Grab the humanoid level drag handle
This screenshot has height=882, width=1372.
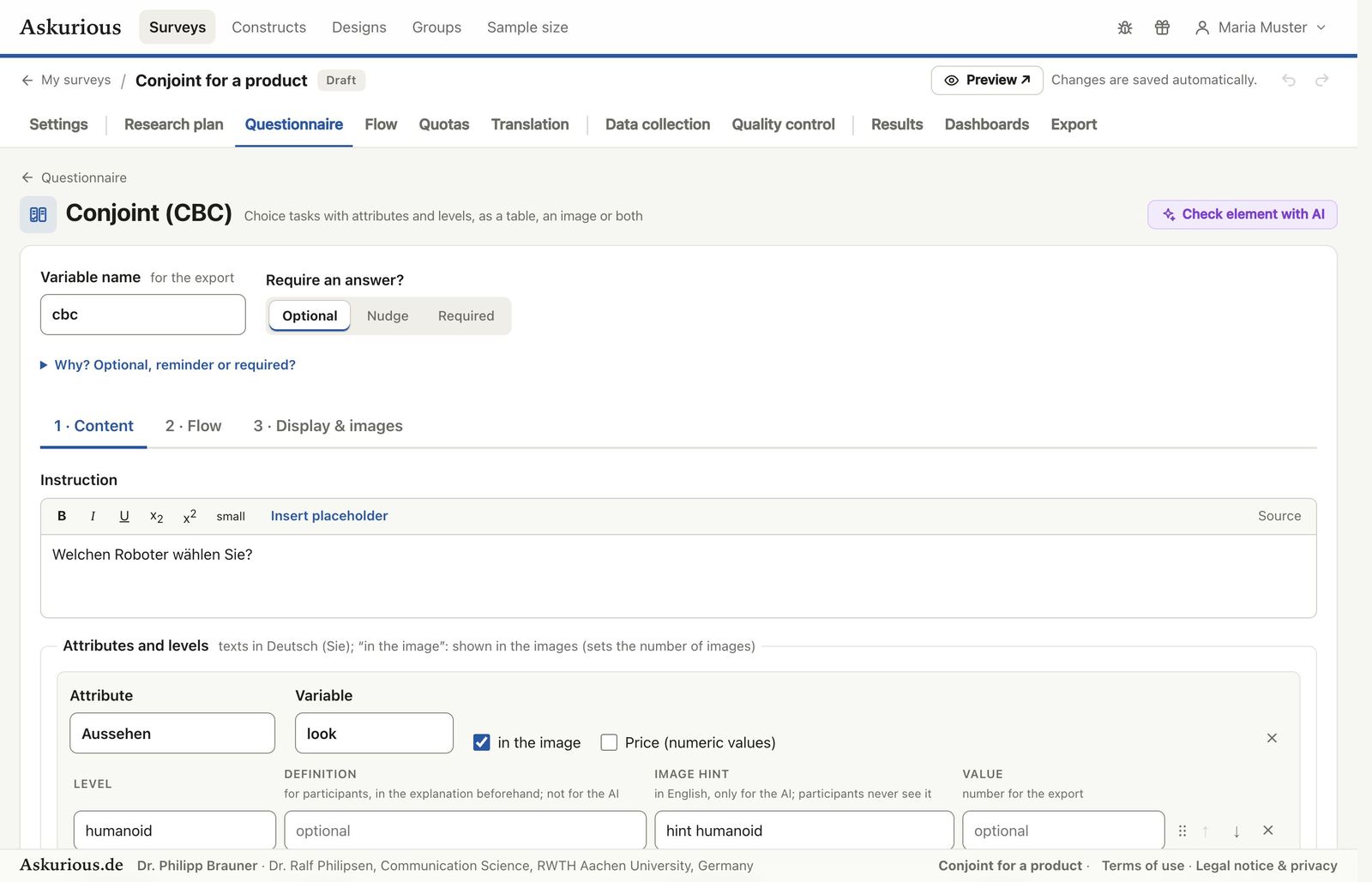point(1182,831)
